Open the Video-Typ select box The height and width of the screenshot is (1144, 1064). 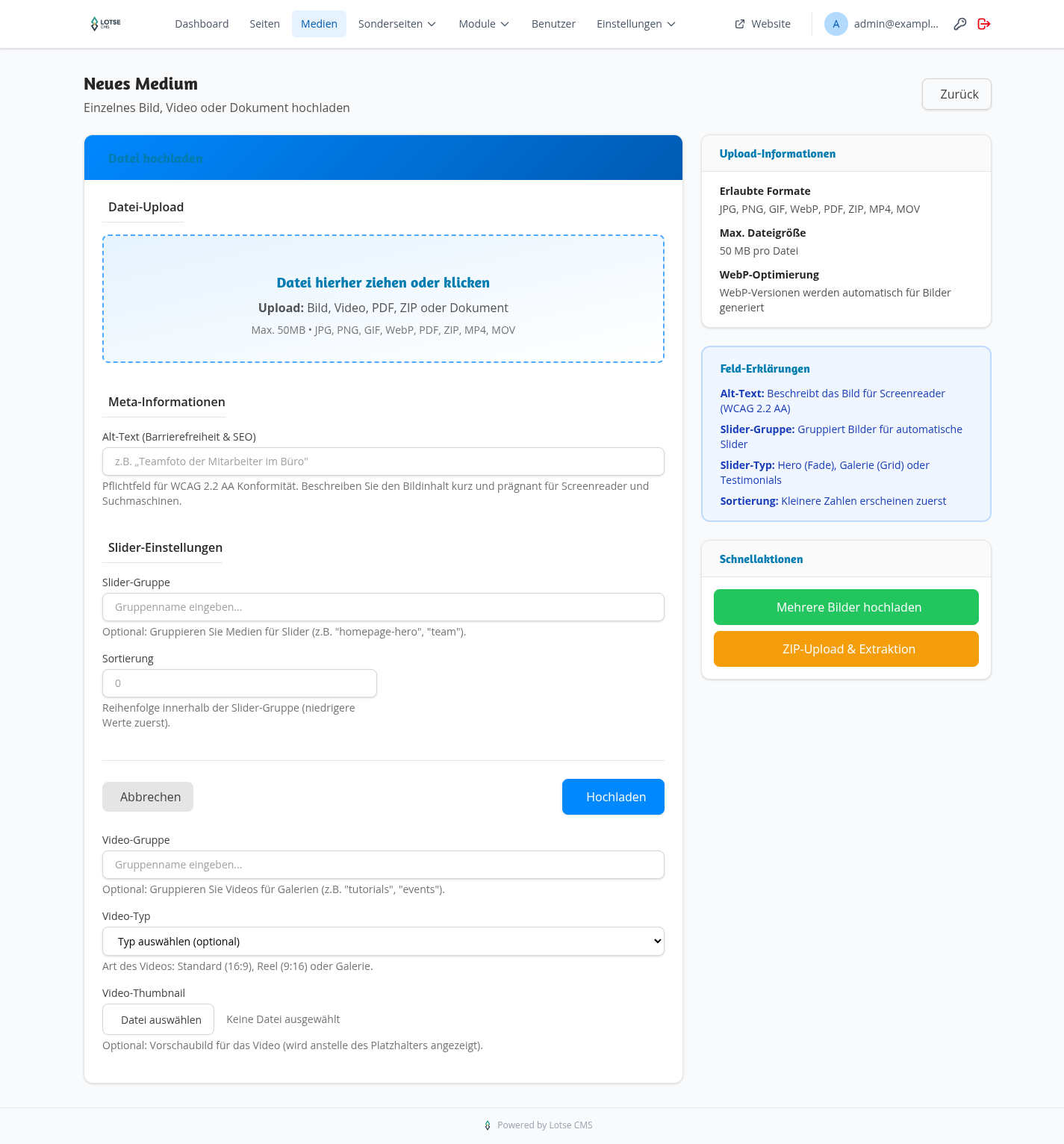click(x=383, y=941)
